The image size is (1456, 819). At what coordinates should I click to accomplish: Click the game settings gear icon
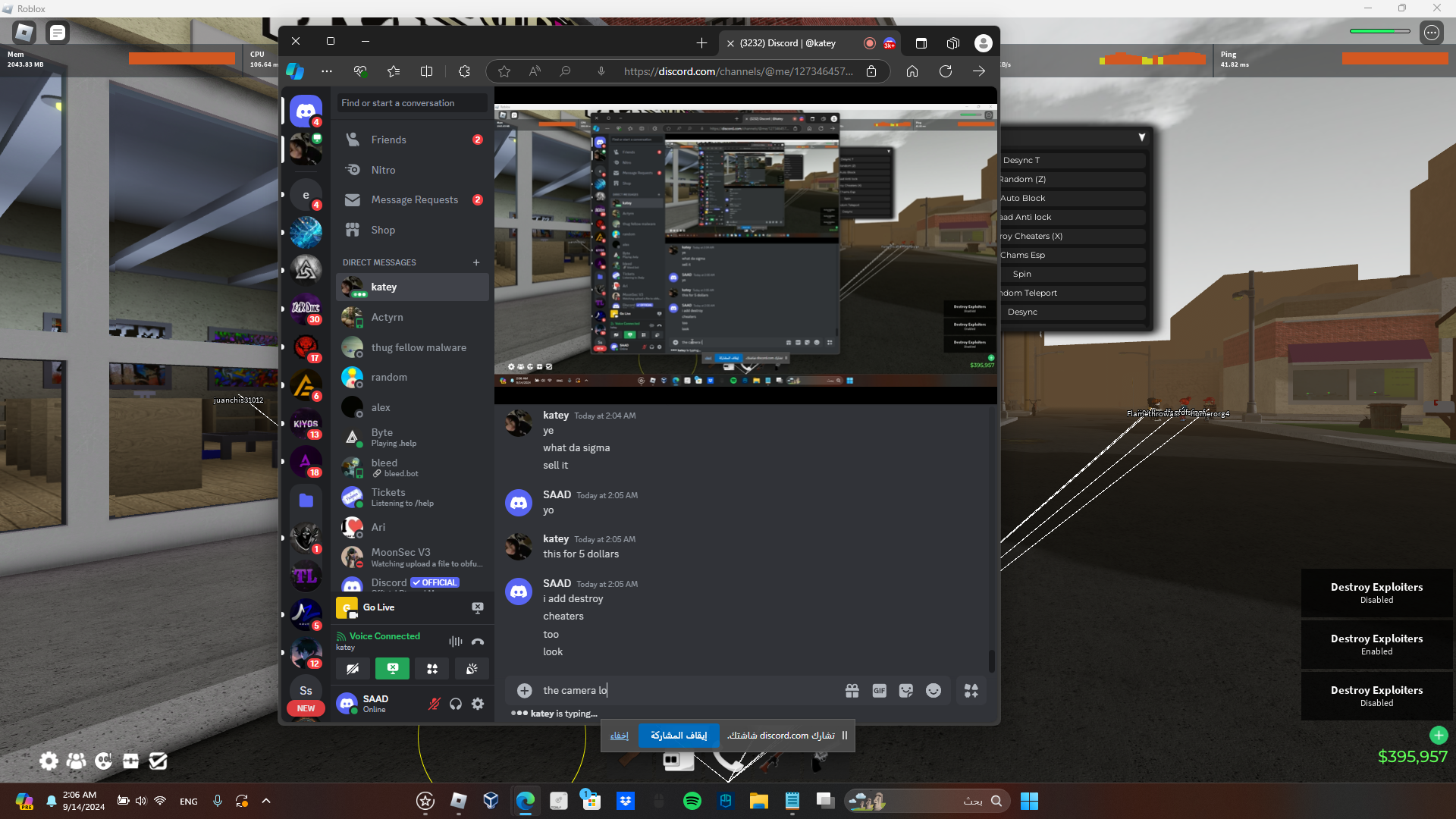[49, 761]
